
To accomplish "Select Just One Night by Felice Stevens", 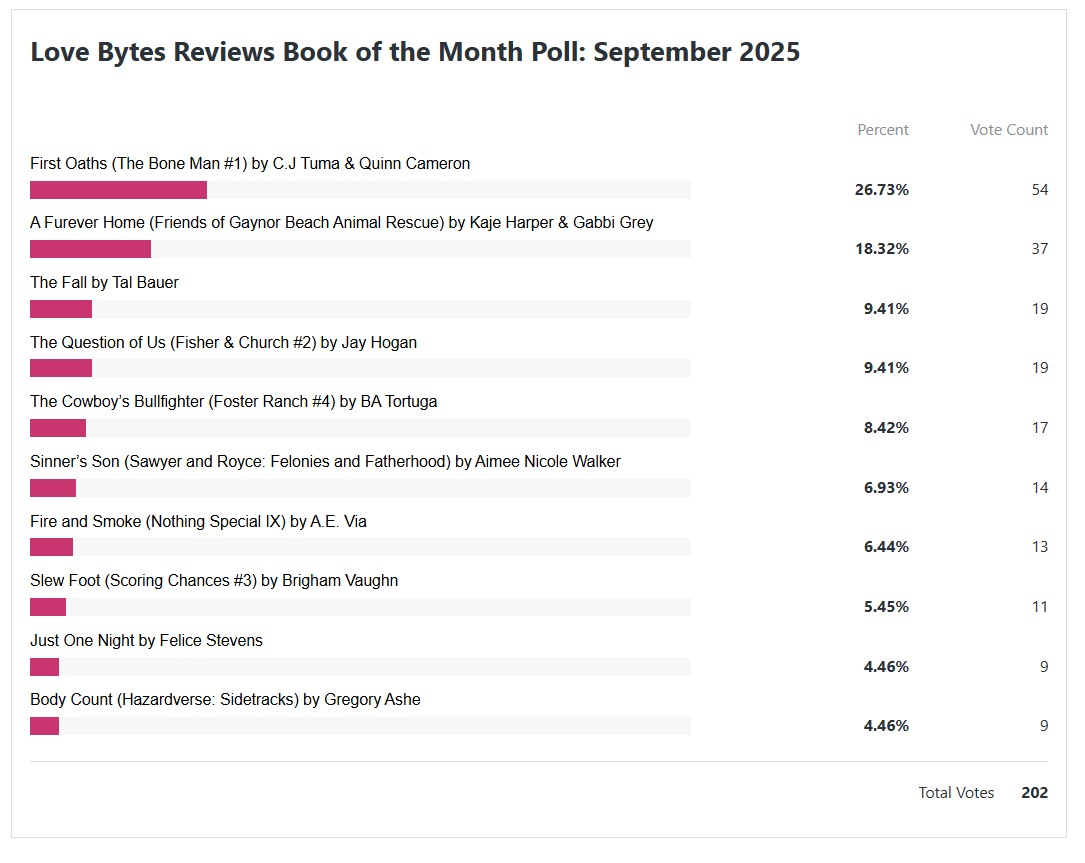I will click(x=146, y=641).
